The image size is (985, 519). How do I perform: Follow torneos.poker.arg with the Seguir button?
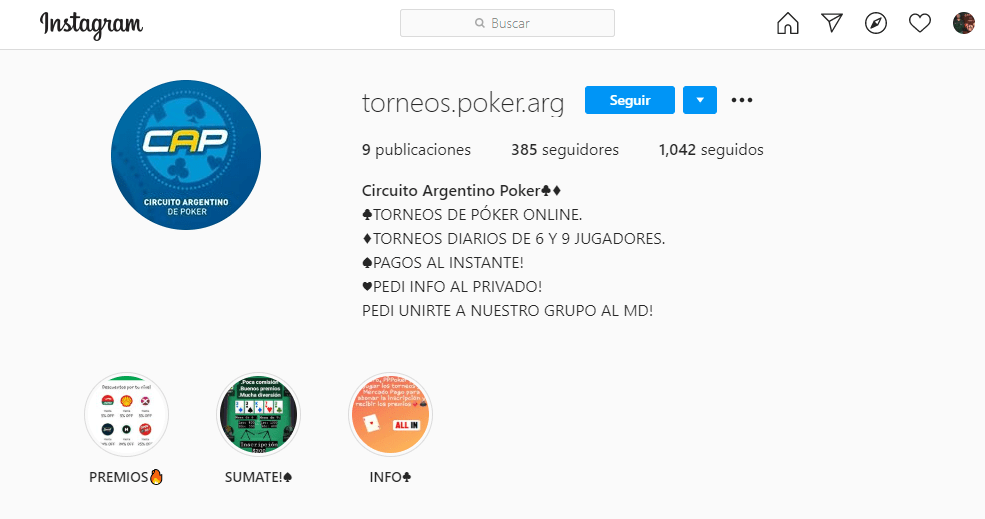pyautogui.click(x=629, y=100)
